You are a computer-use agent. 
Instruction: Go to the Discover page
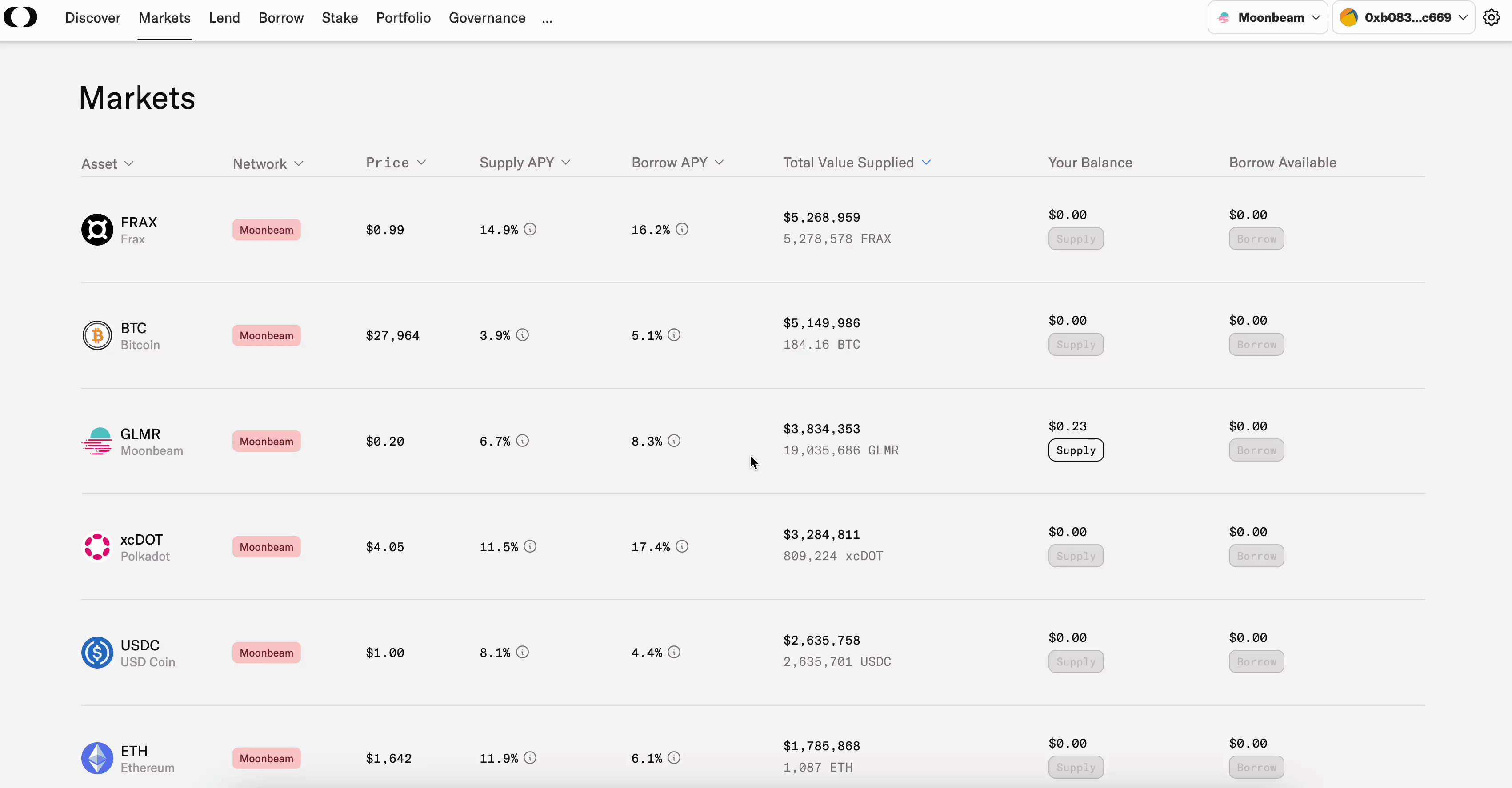pos(93,18)
